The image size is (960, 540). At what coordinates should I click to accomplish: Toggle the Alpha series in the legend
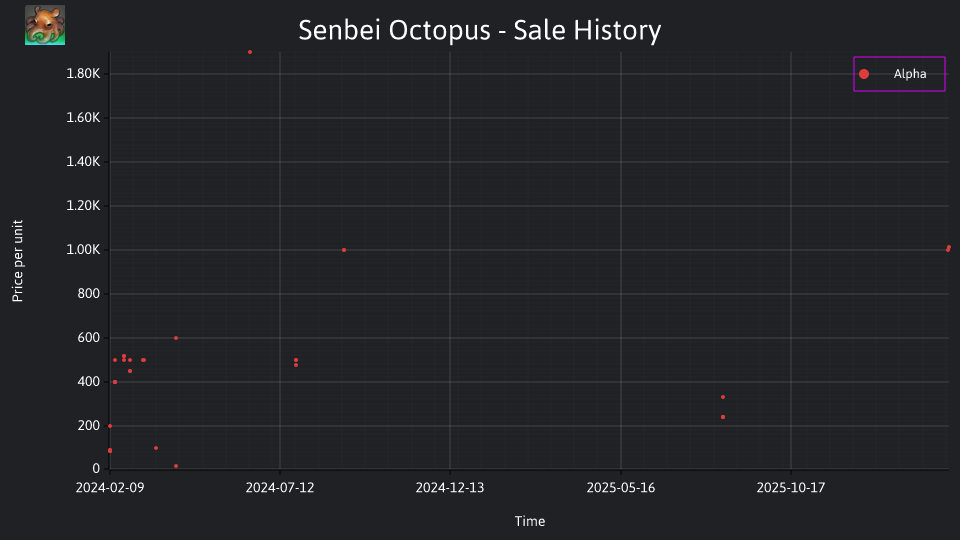(899, 74)
